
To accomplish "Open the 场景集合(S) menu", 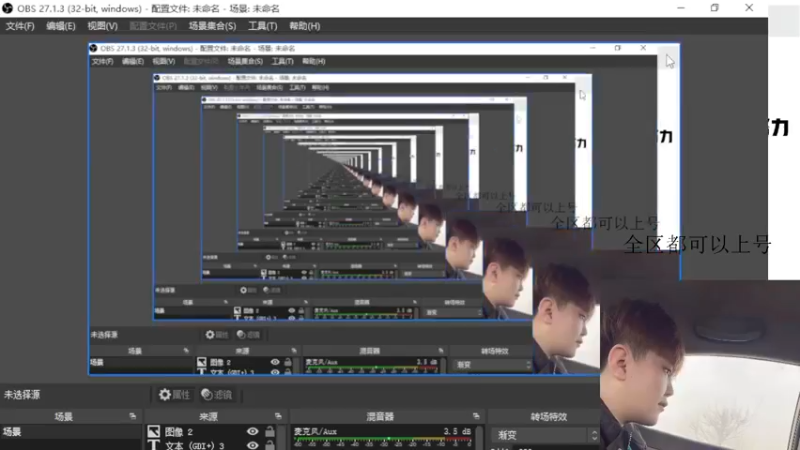I will [212, 26].
